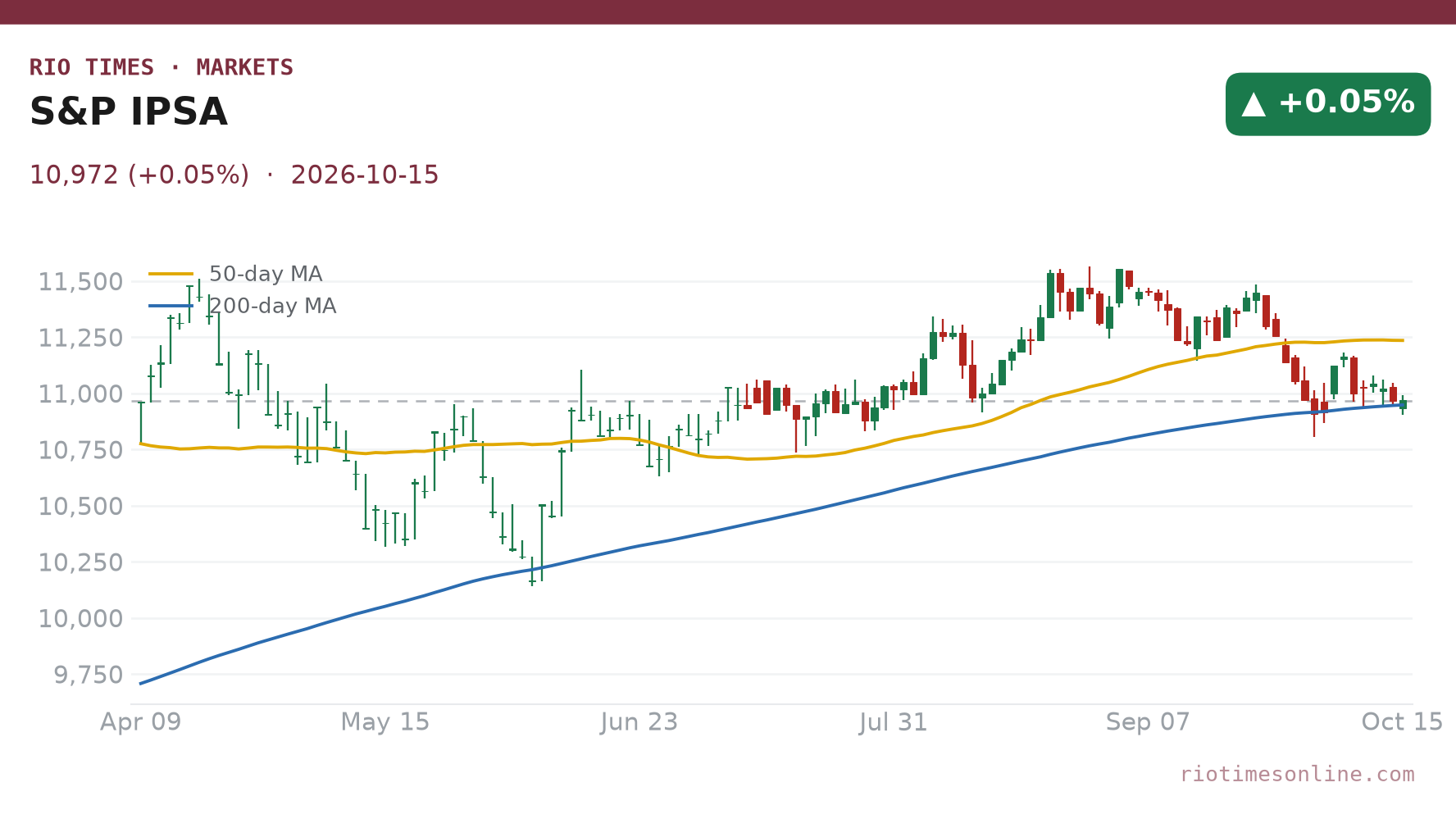Click the 10,500 y-axis label
Screen dimensions: 1456x819
80,507
